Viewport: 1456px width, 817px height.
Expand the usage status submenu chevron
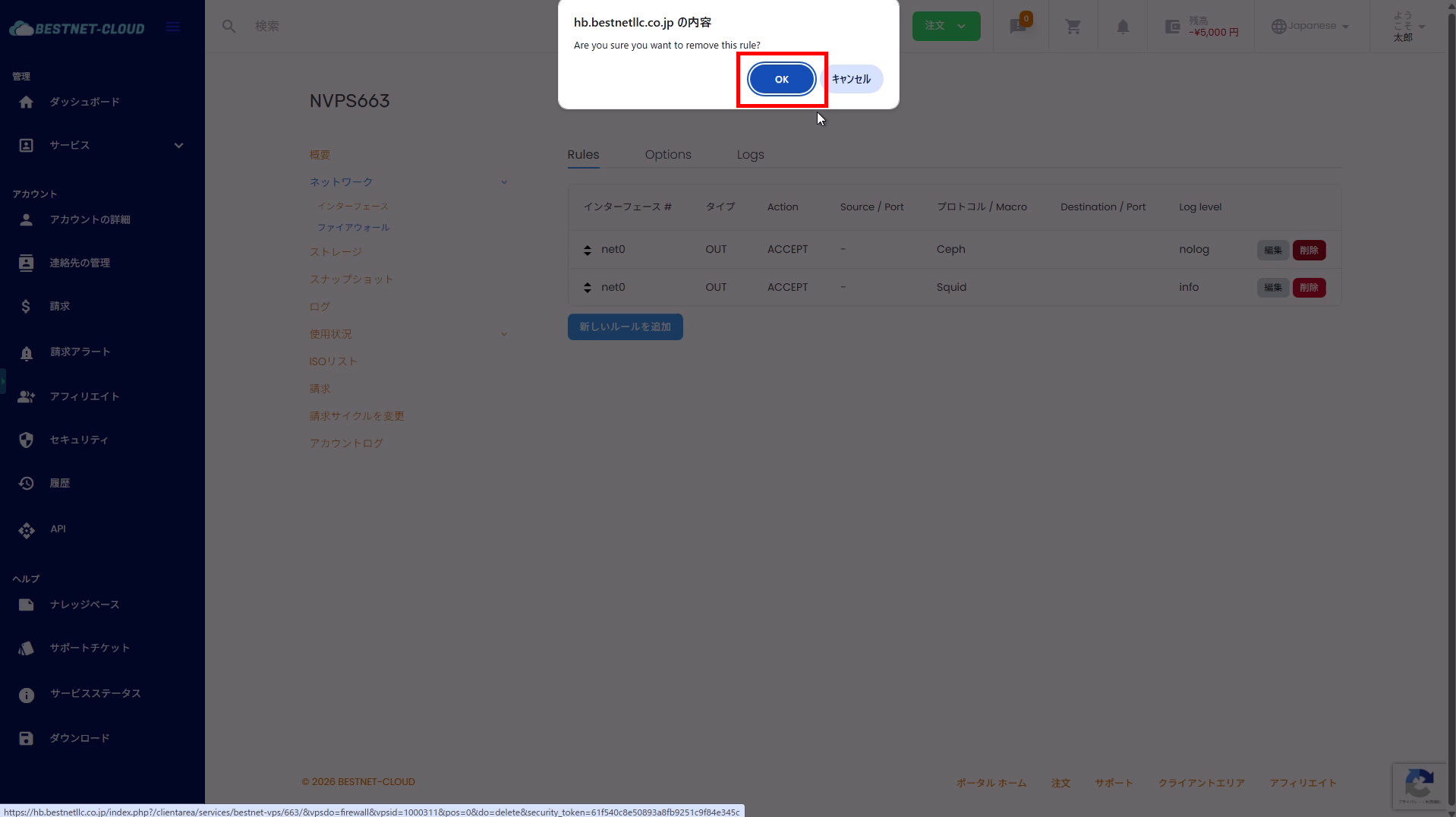503,335
